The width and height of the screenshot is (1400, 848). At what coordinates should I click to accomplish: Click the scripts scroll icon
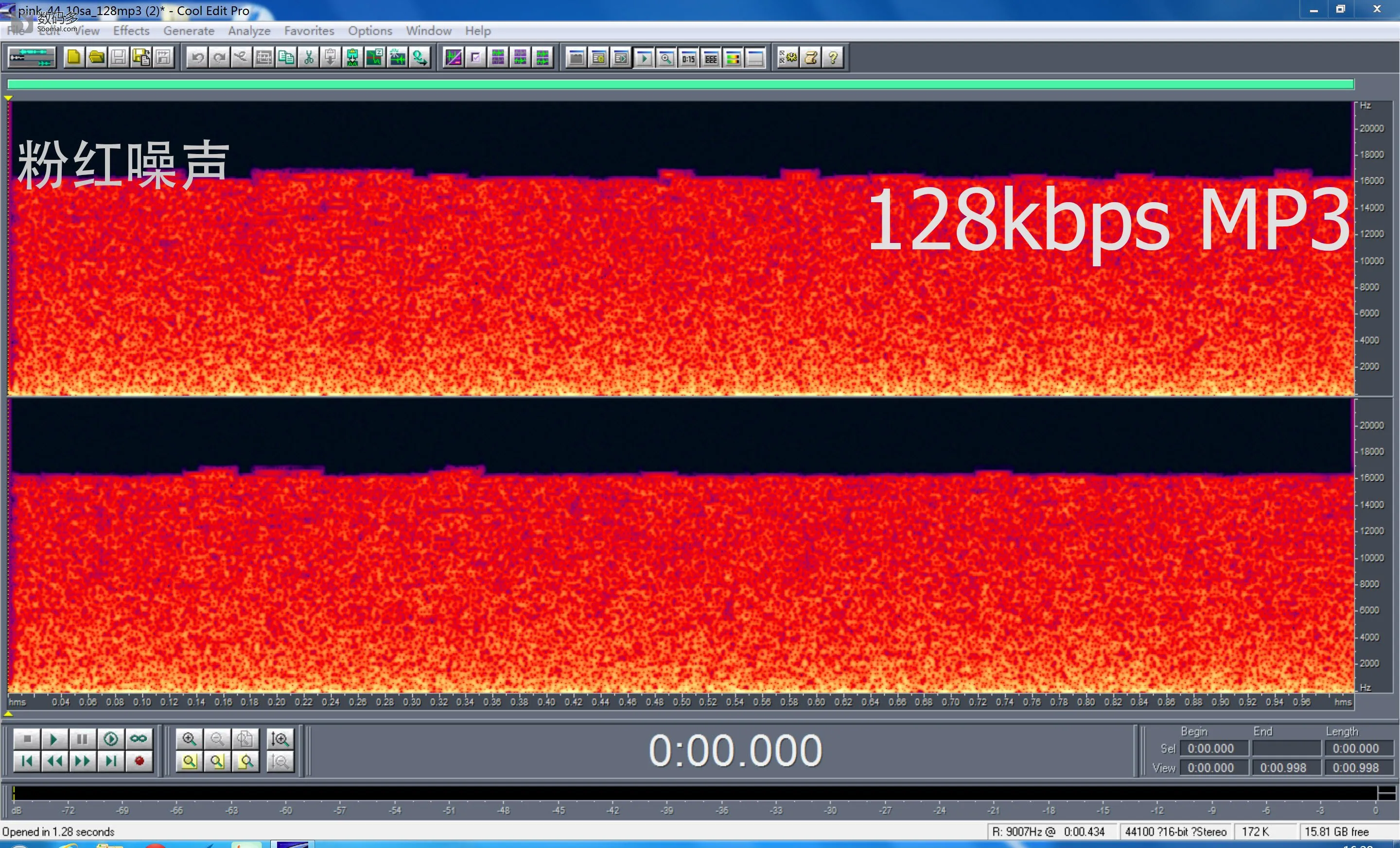click(x=811, y=57)
